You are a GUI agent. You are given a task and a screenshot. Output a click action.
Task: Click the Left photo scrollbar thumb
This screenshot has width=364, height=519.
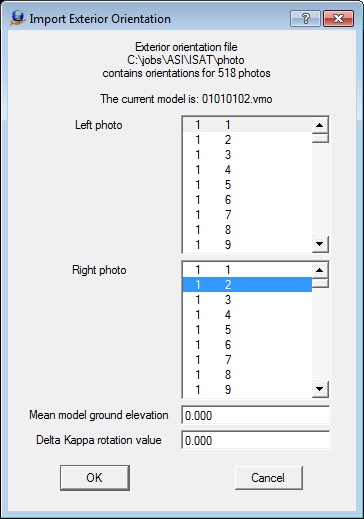320,138
